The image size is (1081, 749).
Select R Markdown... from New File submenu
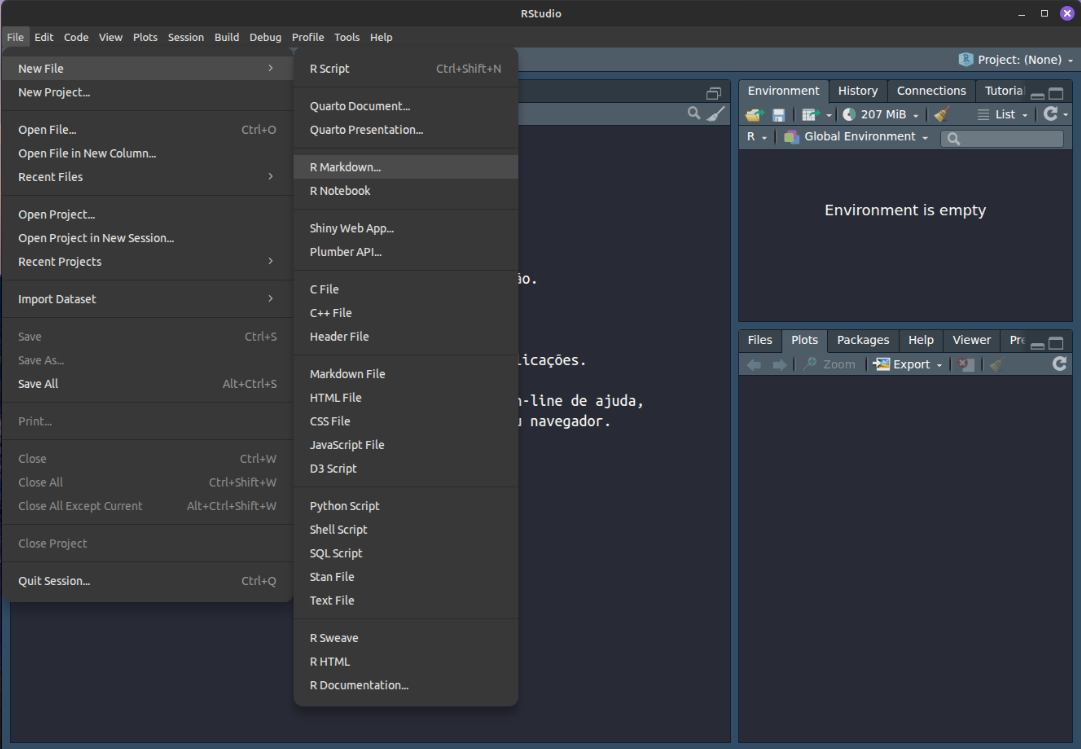pos(345,167)
